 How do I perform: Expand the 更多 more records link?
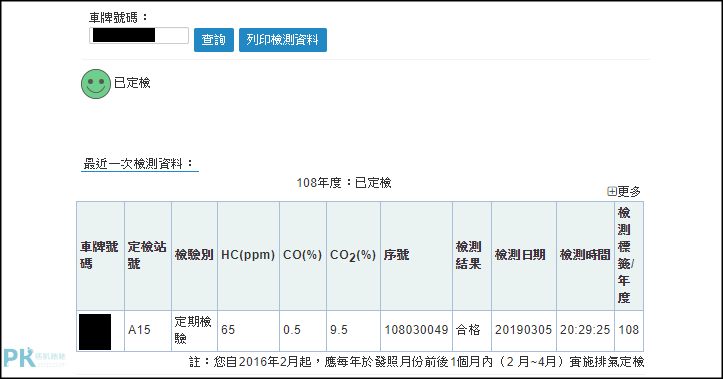624,191
